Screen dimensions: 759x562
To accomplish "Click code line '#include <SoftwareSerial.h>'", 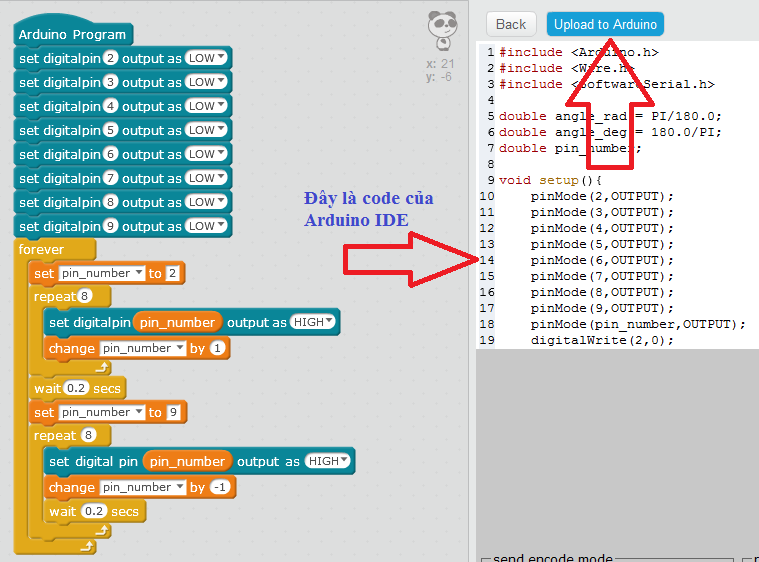I will [x=607, y=84].
